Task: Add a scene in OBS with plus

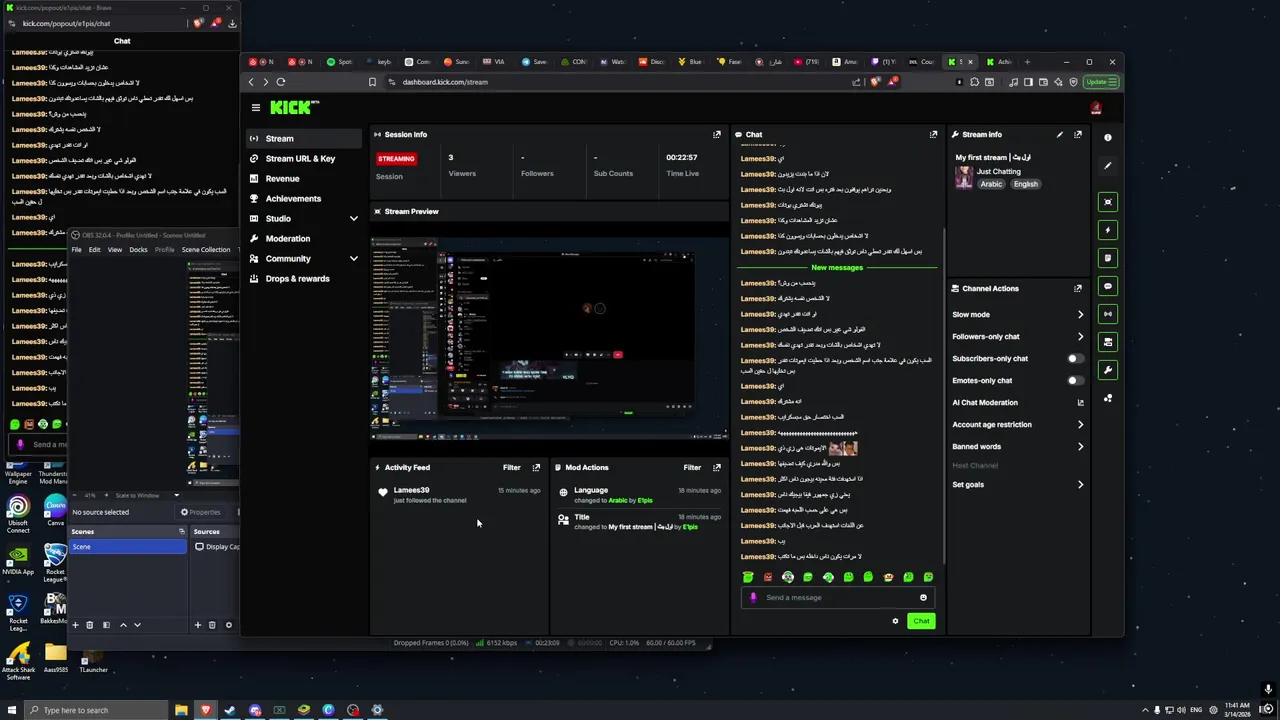Action: coord(75,625)
